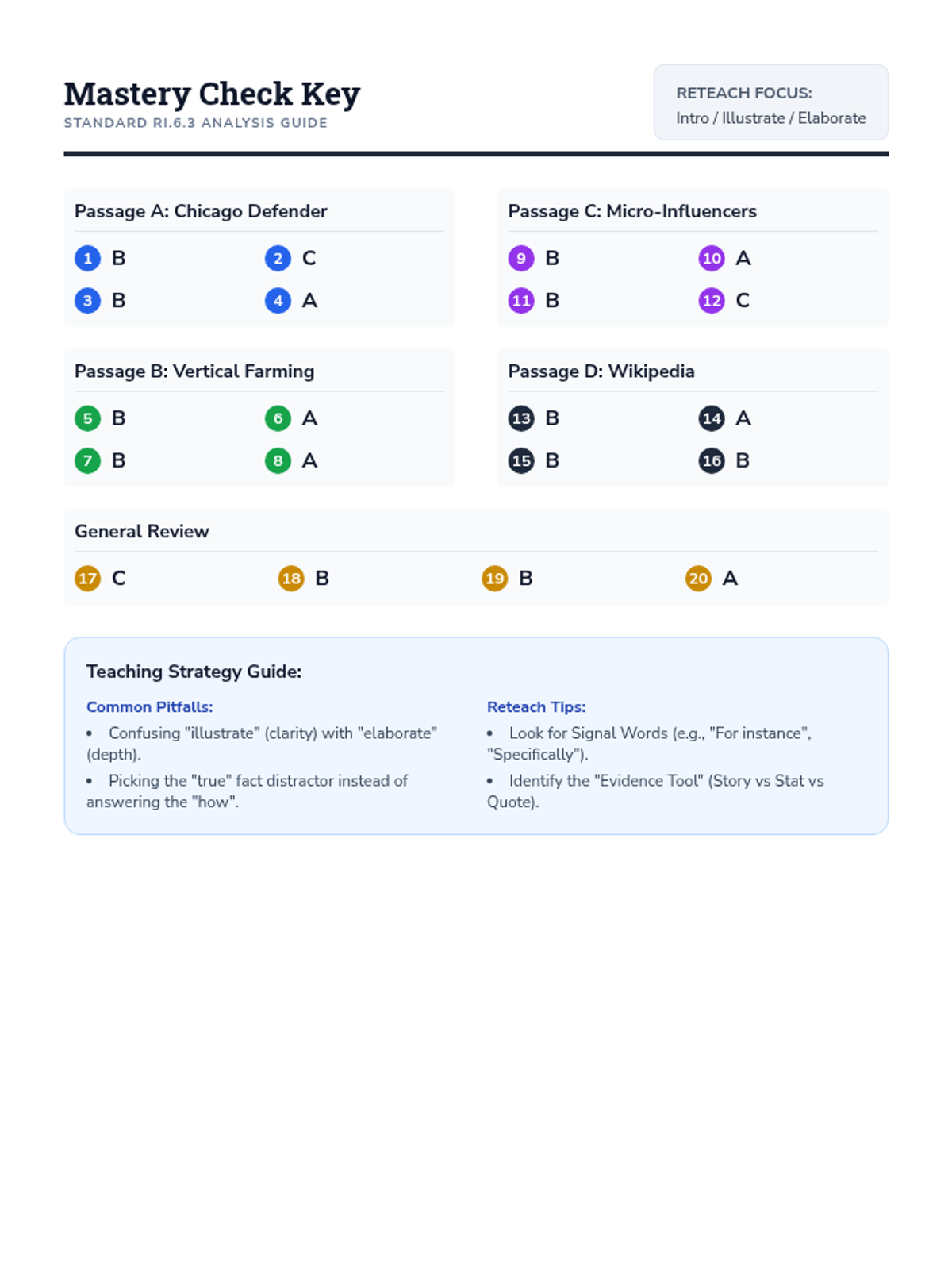Click the green number 5 badge
952x1270 pixels.
click(87, 418)
